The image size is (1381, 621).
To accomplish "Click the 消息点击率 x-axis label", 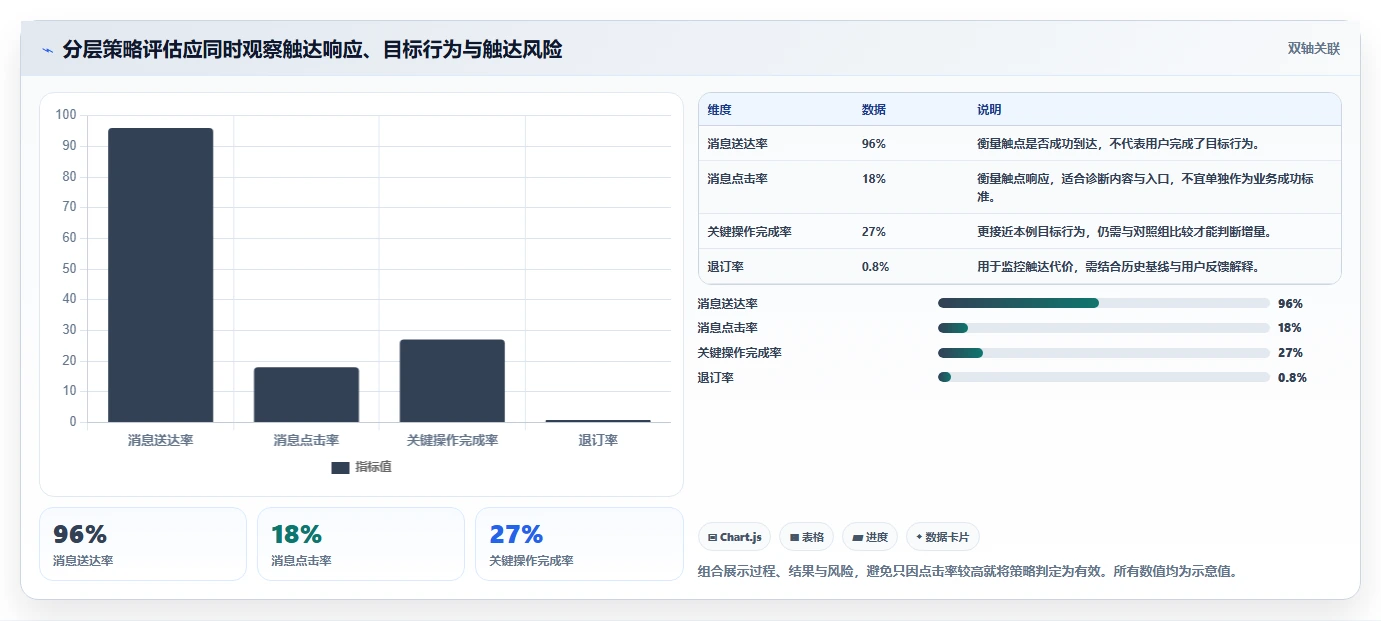I will click(306, 440).
